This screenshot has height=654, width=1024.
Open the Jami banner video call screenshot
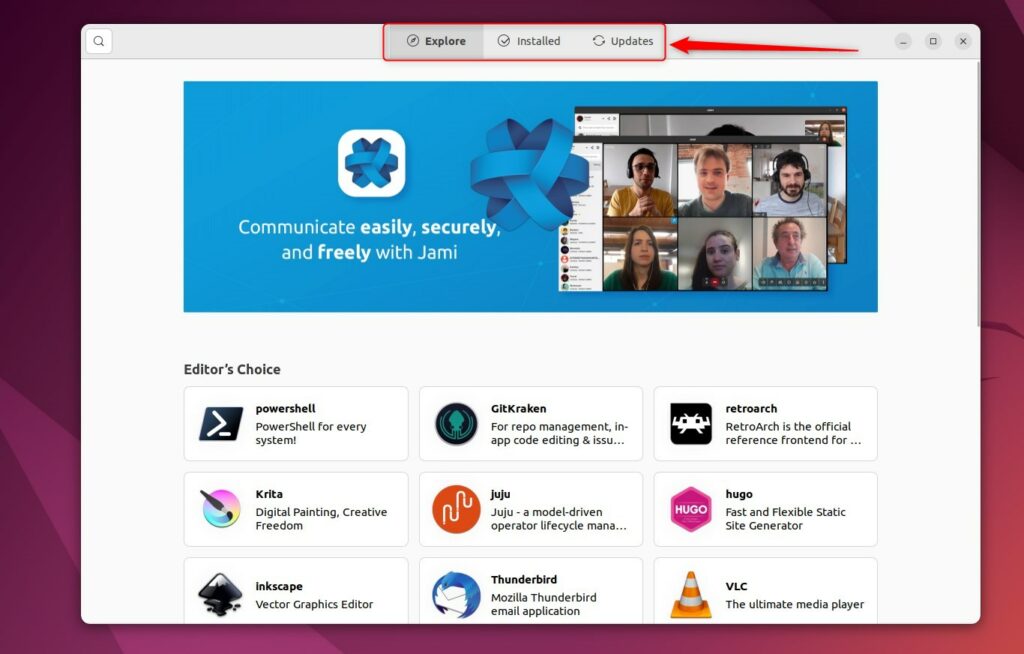pos(703,199)
